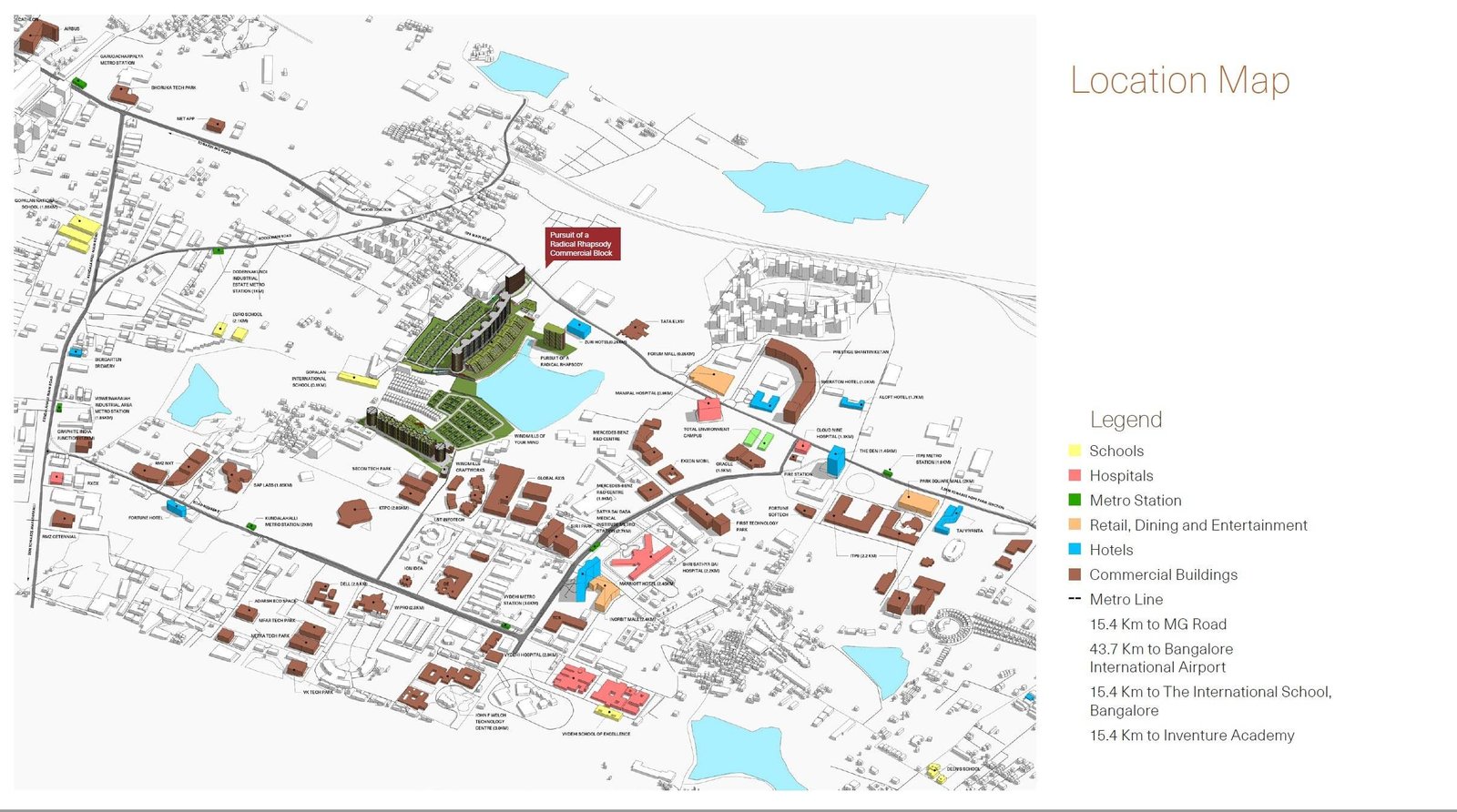Image resolution: width=1457 pixels, height=812 pixels.
Task: Click the green Metro Station legend swatch
Action: pos(1075,500)
